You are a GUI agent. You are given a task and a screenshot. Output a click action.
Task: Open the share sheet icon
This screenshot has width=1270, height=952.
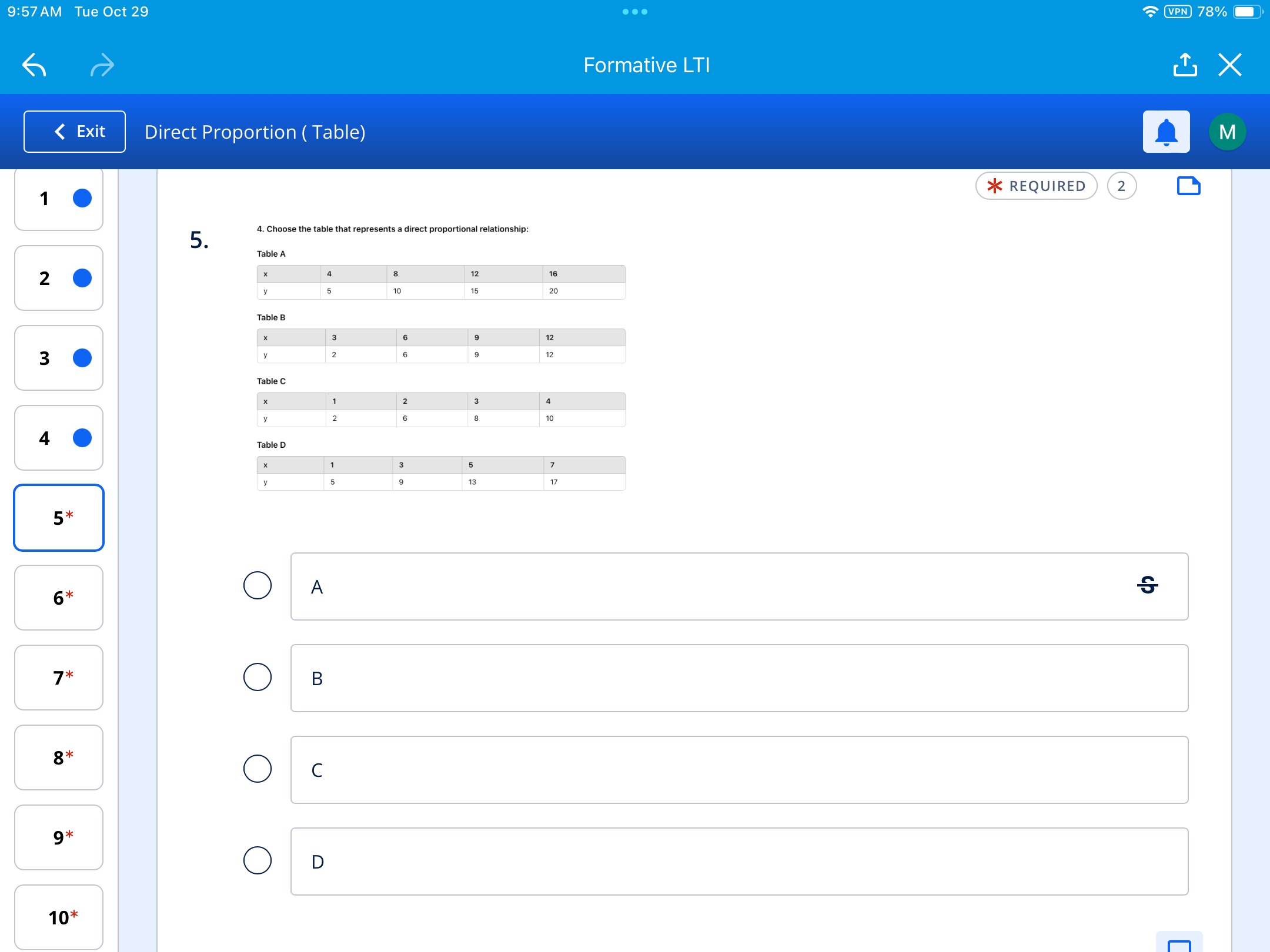pyautogui.click(x=1185, y=65)
